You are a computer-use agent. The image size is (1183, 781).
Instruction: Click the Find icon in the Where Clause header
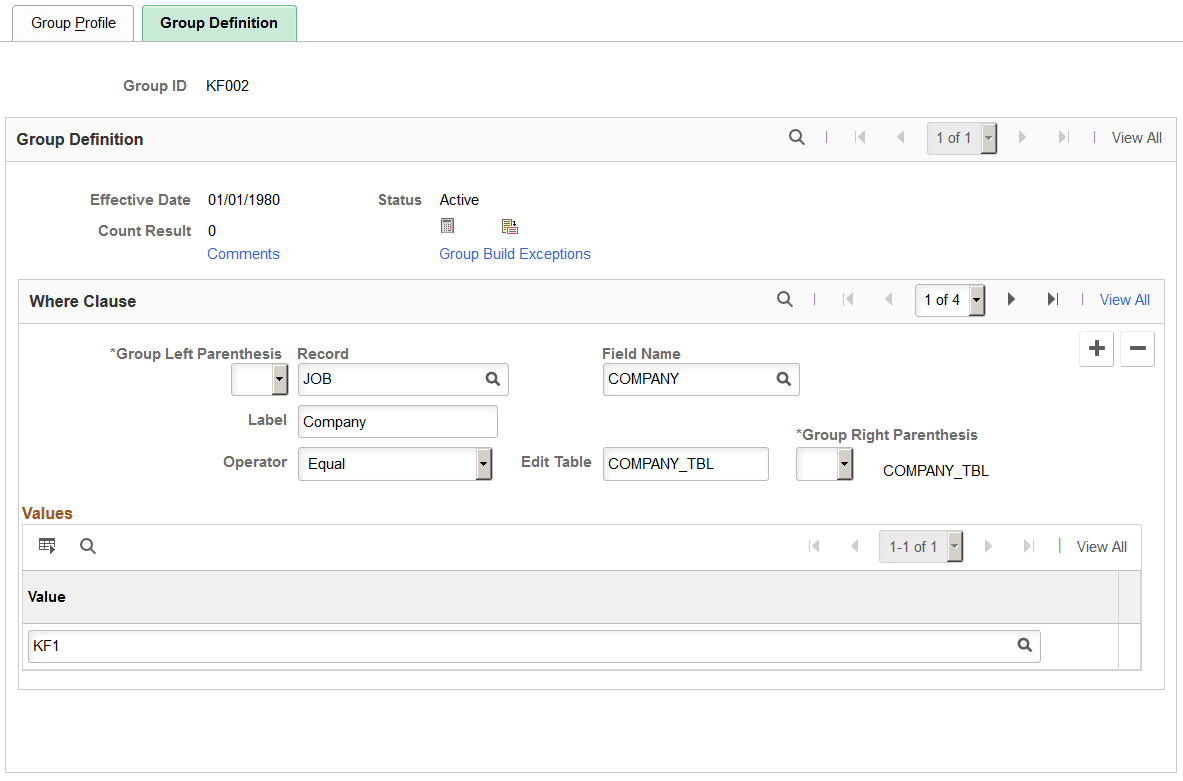coord(784,299)
